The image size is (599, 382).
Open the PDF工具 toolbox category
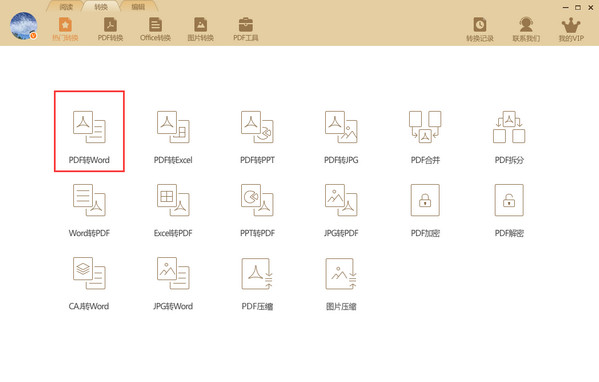point(246,29)
